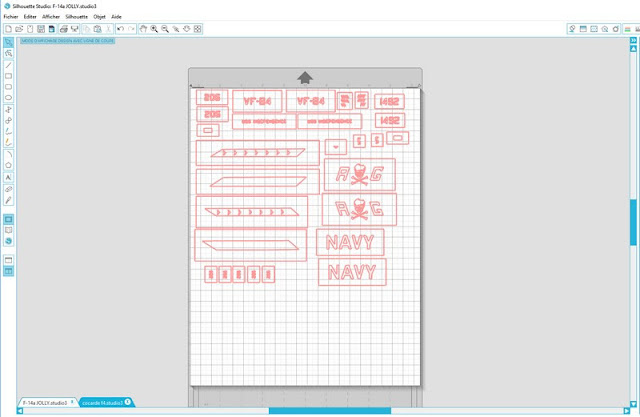
Task: Open the trace panel icon
Action: (605, 29)
